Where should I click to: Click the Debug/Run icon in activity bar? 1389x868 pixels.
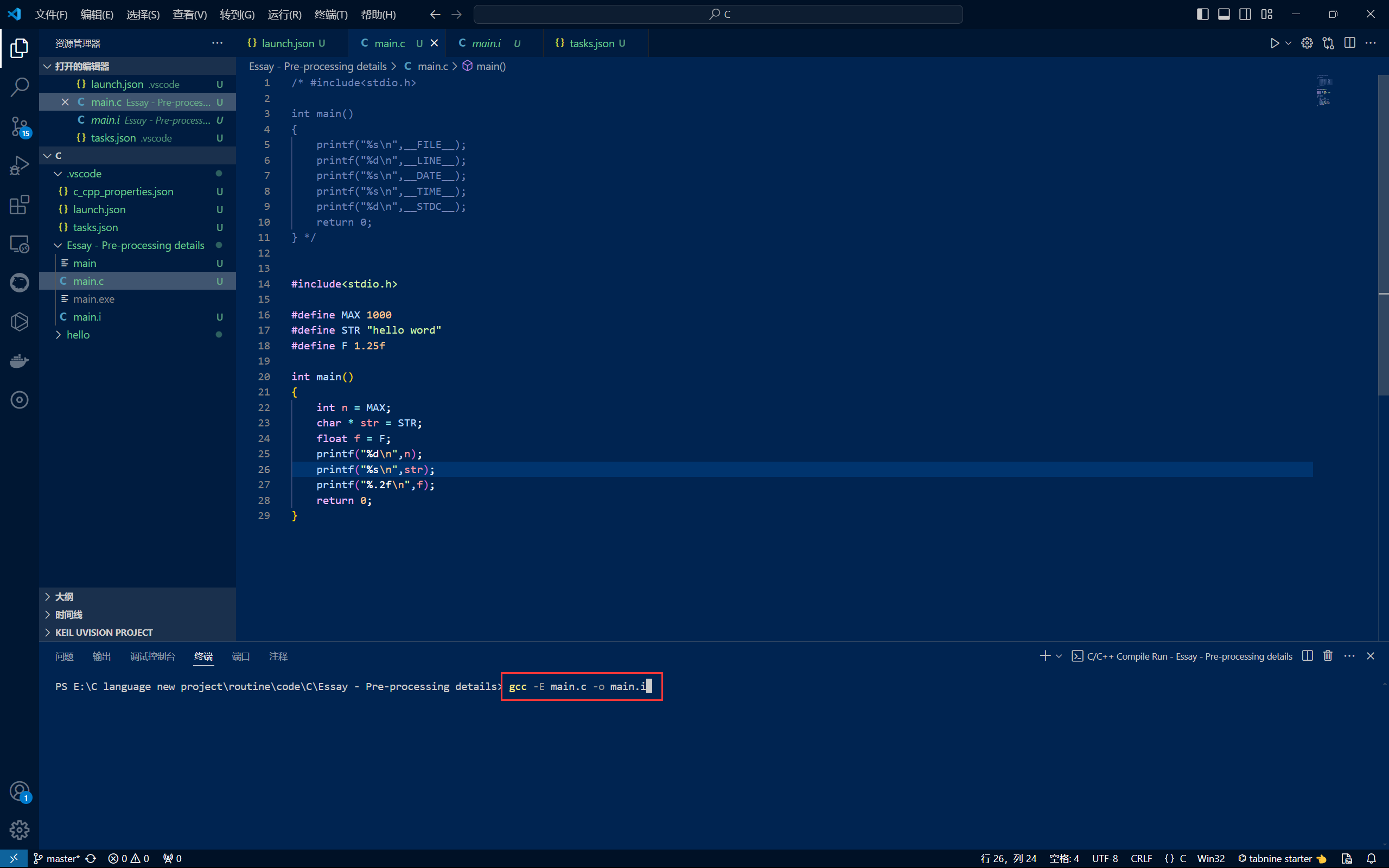click(x=19, y=166)
